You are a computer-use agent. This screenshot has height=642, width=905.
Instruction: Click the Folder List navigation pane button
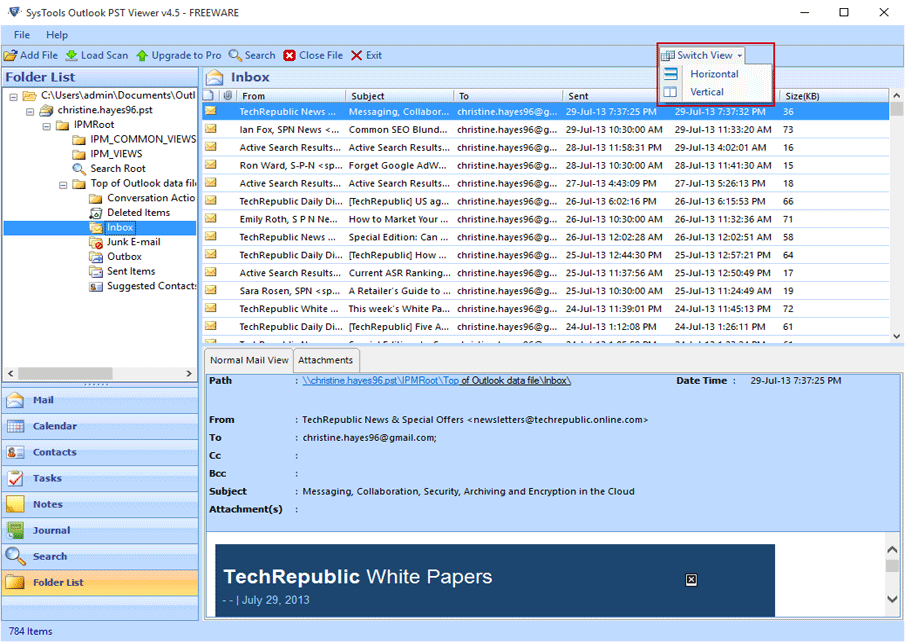100,583
